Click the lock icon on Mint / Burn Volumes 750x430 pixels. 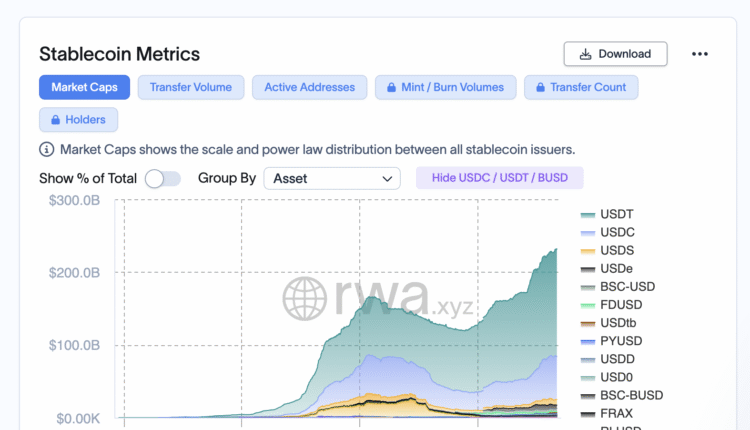390,87
